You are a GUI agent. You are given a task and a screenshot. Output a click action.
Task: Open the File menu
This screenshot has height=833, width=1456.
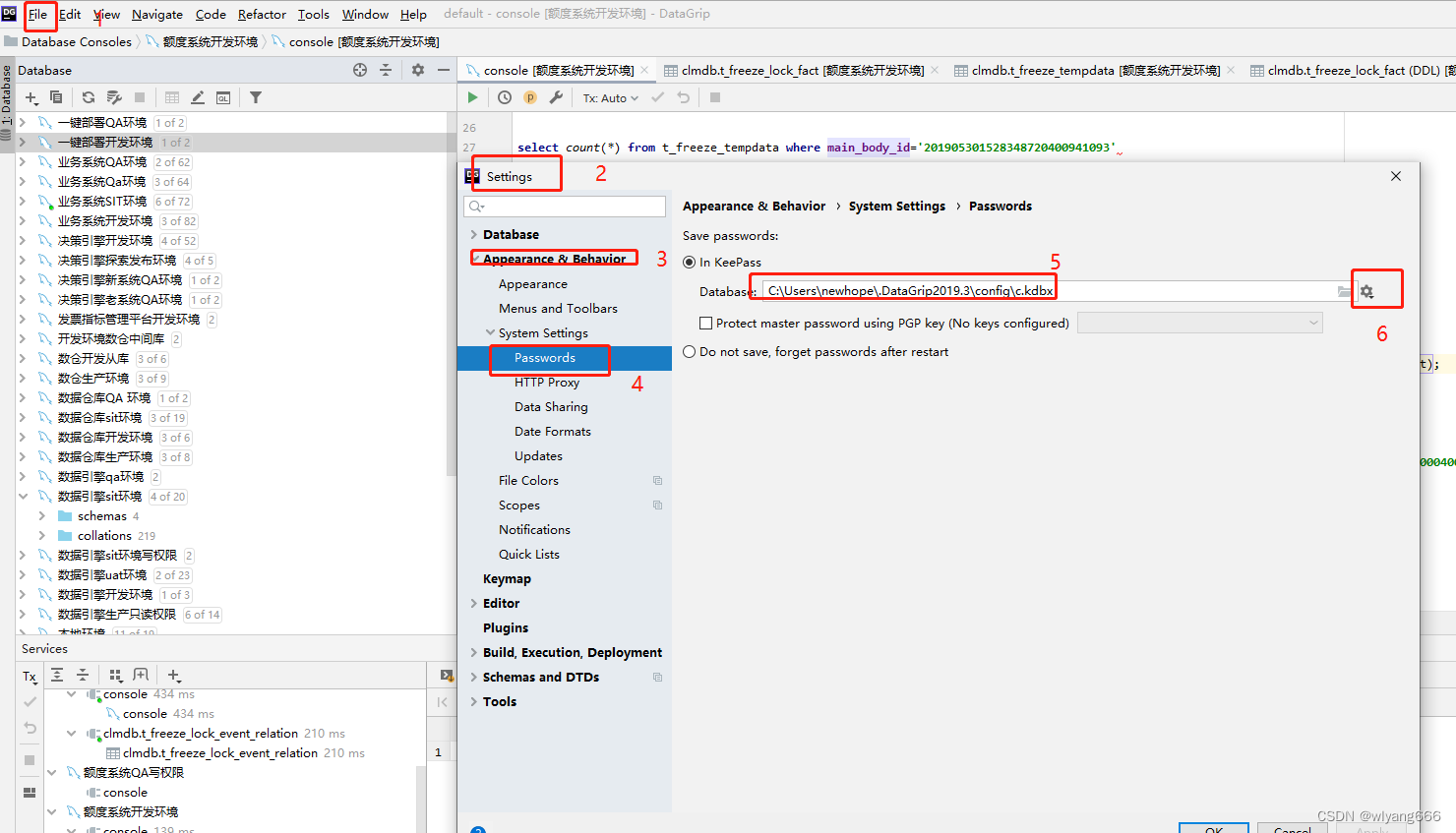(38, 14)
